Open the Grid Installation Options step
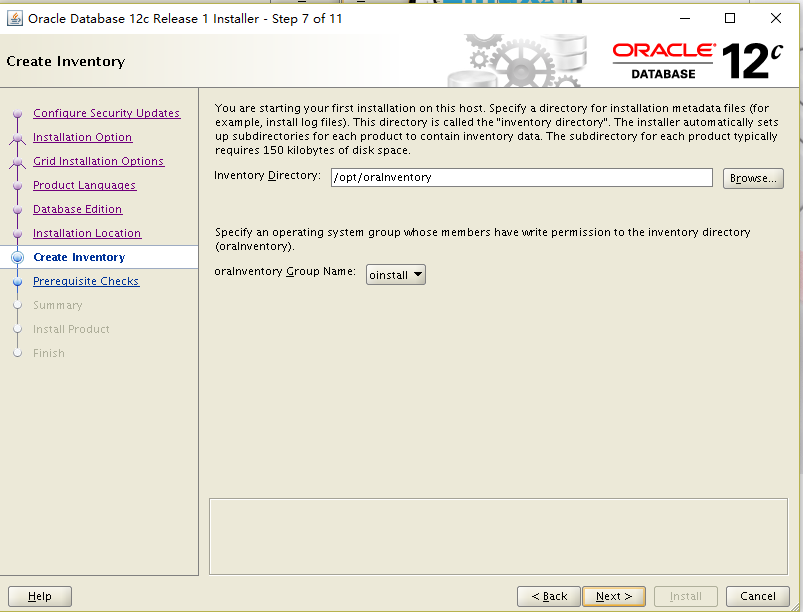The width and height of the screenshot is (803, 612). [x=98, y=161]
